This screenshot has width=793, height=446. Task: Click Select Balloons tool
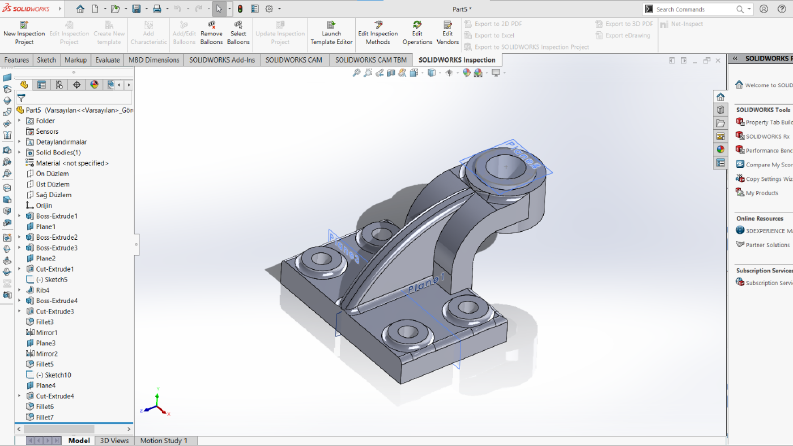coord(238,33)
